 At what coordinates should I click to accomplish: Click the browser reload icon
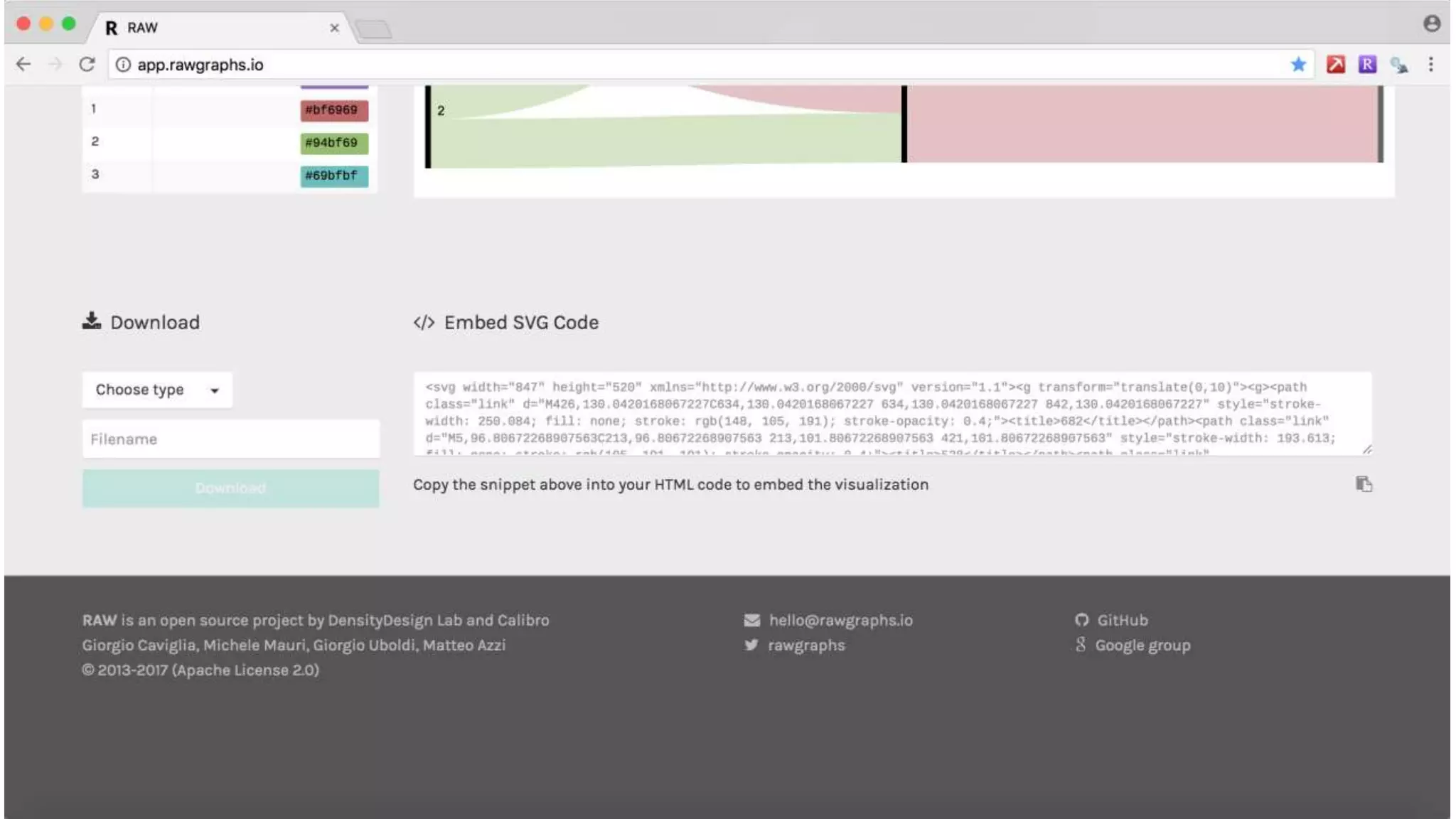[87, 65]
